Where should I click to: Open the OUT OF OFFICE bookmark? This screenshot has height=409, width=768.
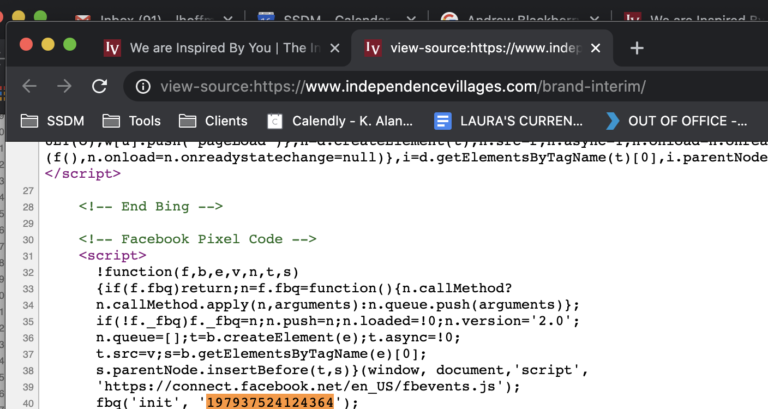[x=676, y=121]
